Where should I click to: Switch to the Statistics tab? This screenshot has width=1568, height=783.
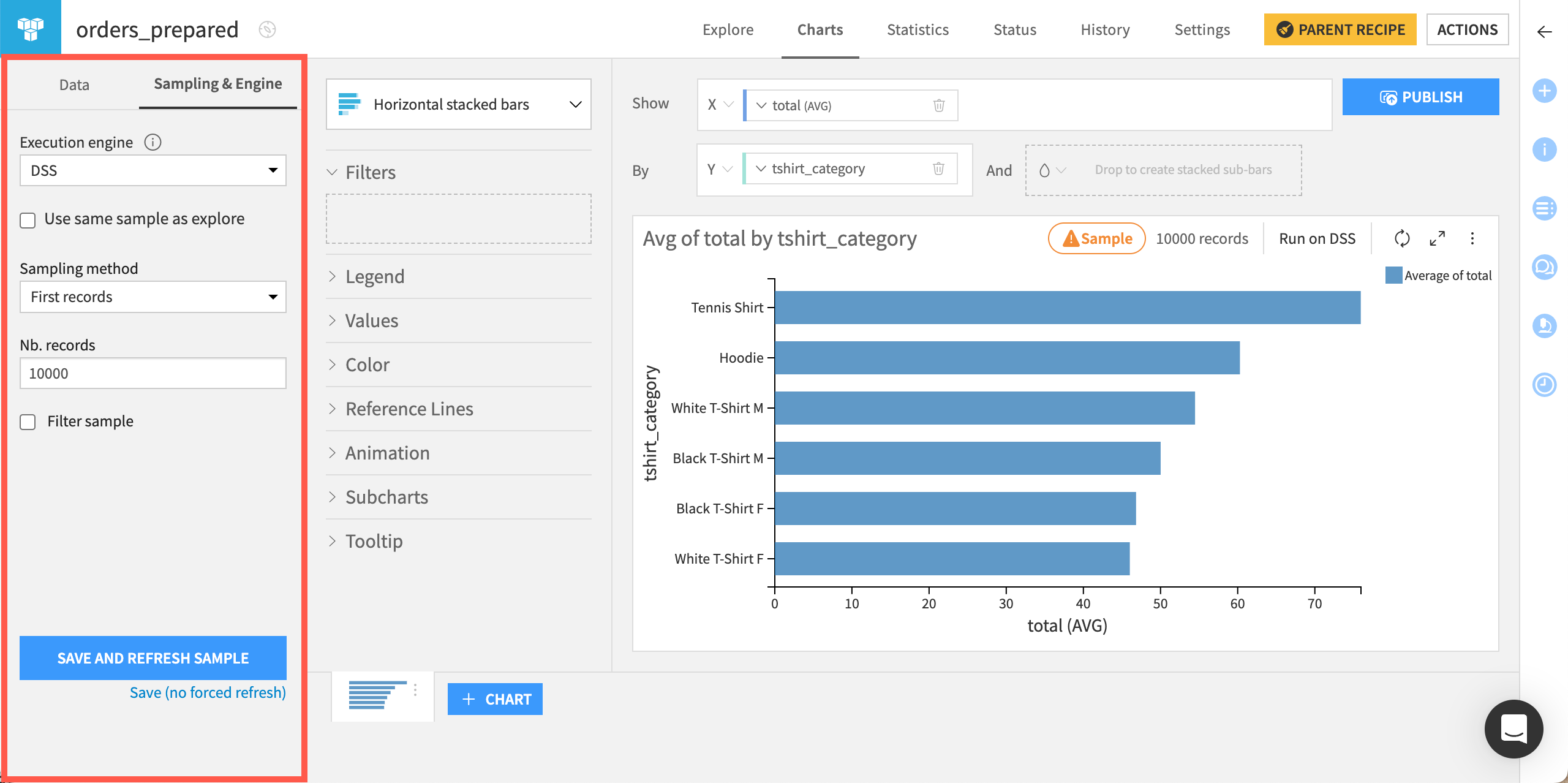[x=917, y=29]
